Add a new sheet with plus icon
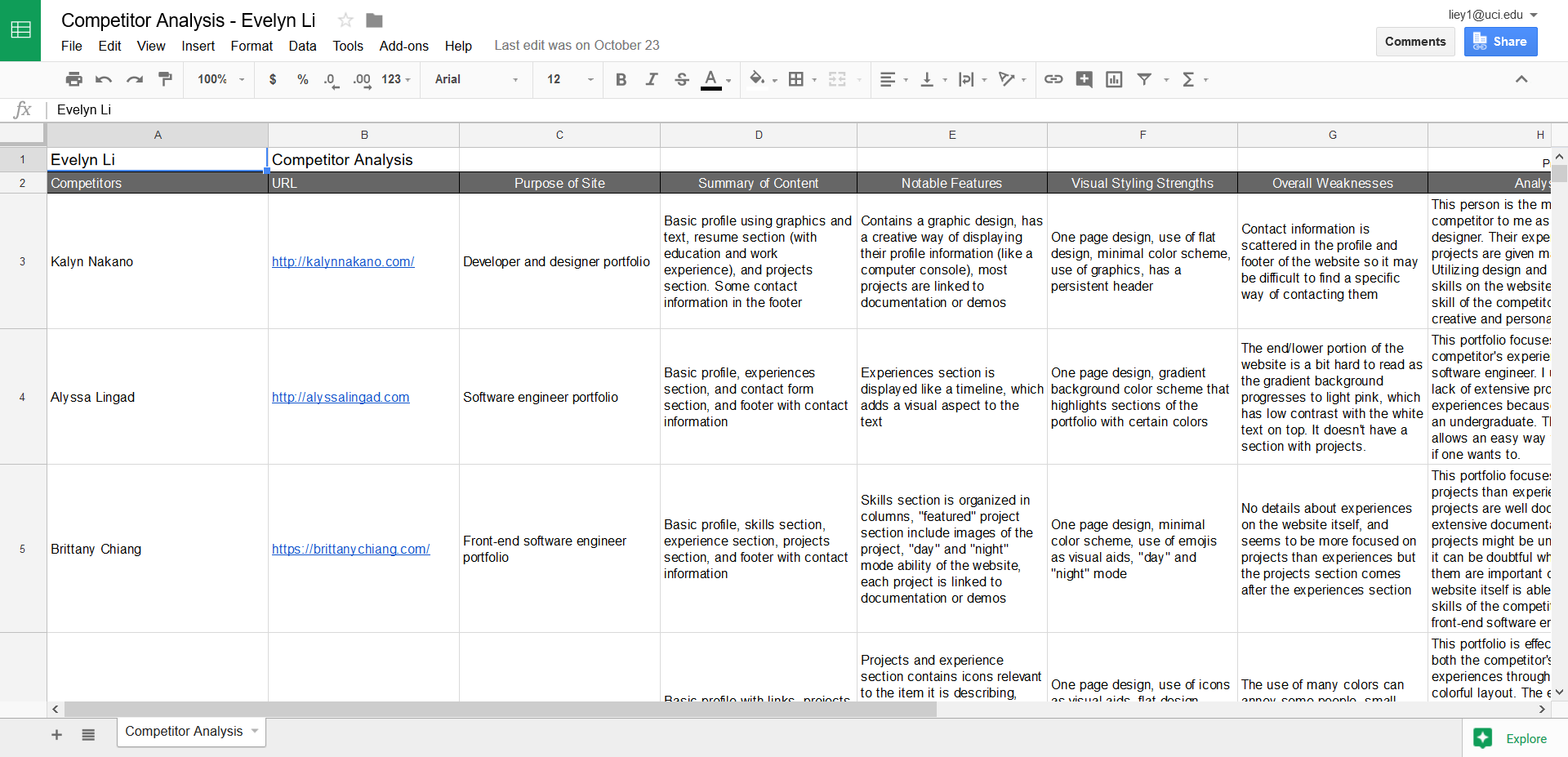The width and height of the screenshot is (1568, 757). [x=56, y=735]
